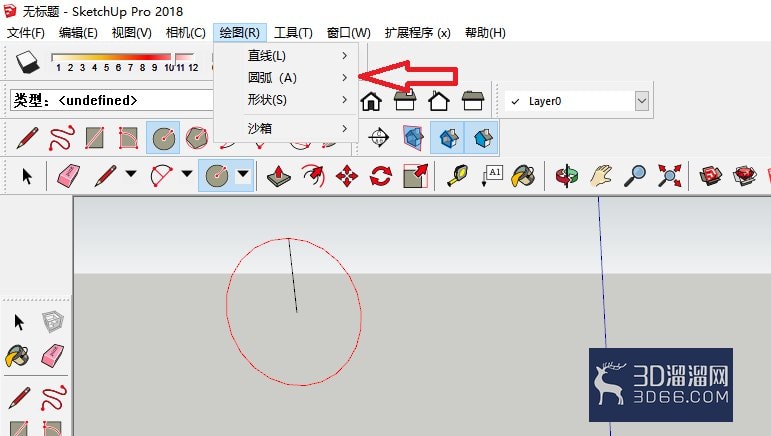Toggle Display Section Planes
Viewport: 771px width, 436px height.
[414, 138]
